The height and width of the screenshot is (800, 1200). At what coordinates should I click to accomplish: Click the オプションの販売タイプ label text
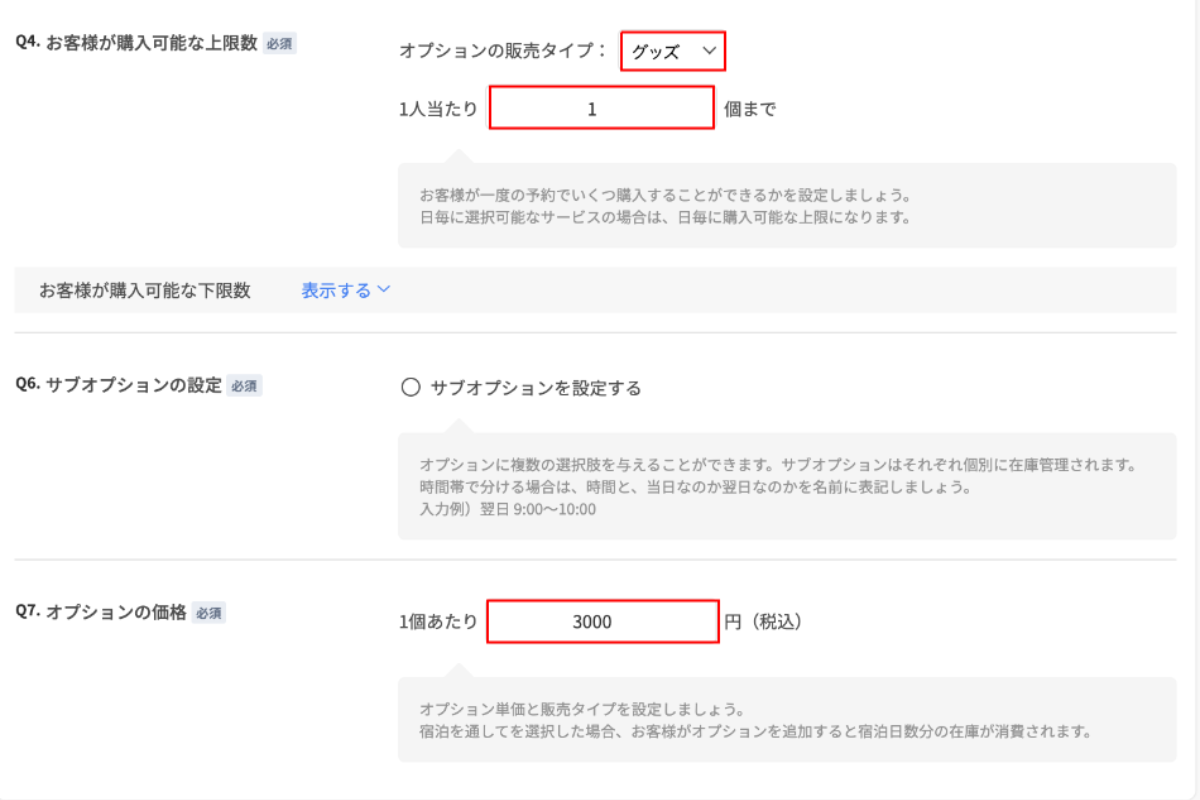pos(503,51)
